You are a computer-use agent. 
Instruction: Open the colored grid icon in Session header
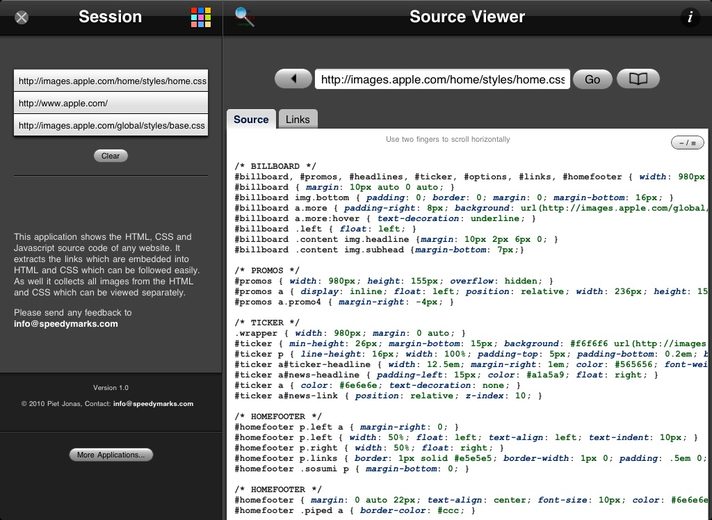(x=201, y=17)
